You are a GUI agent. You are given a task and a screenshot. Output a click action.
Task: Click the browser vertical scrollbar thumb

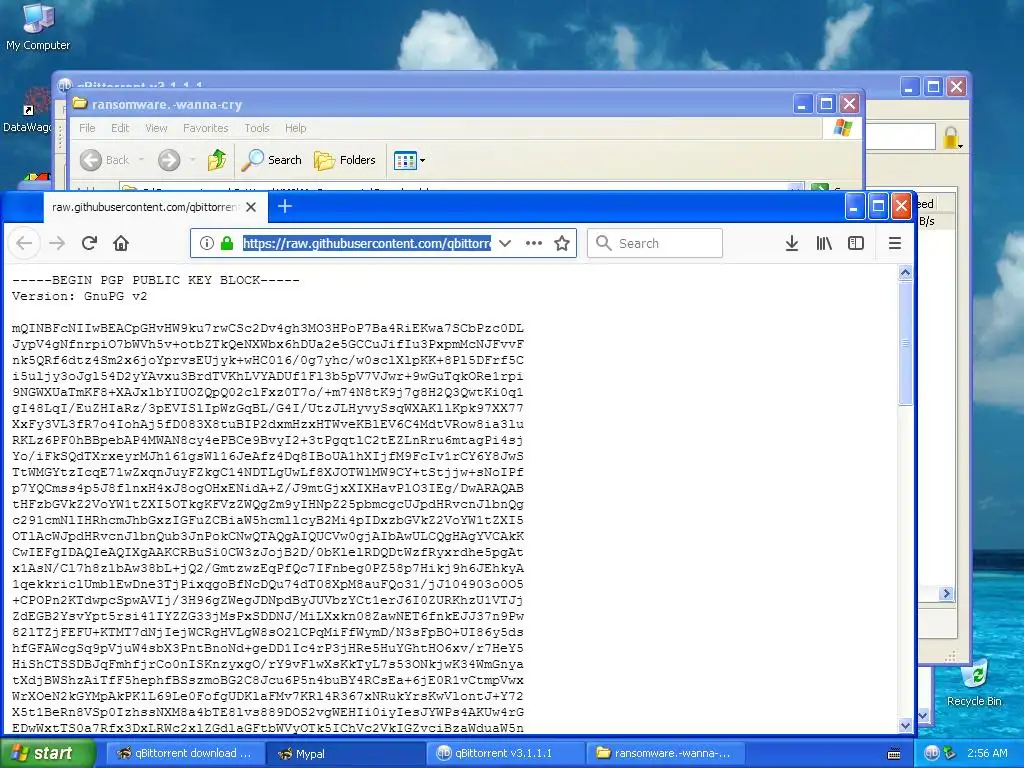(x=905, y=344)
